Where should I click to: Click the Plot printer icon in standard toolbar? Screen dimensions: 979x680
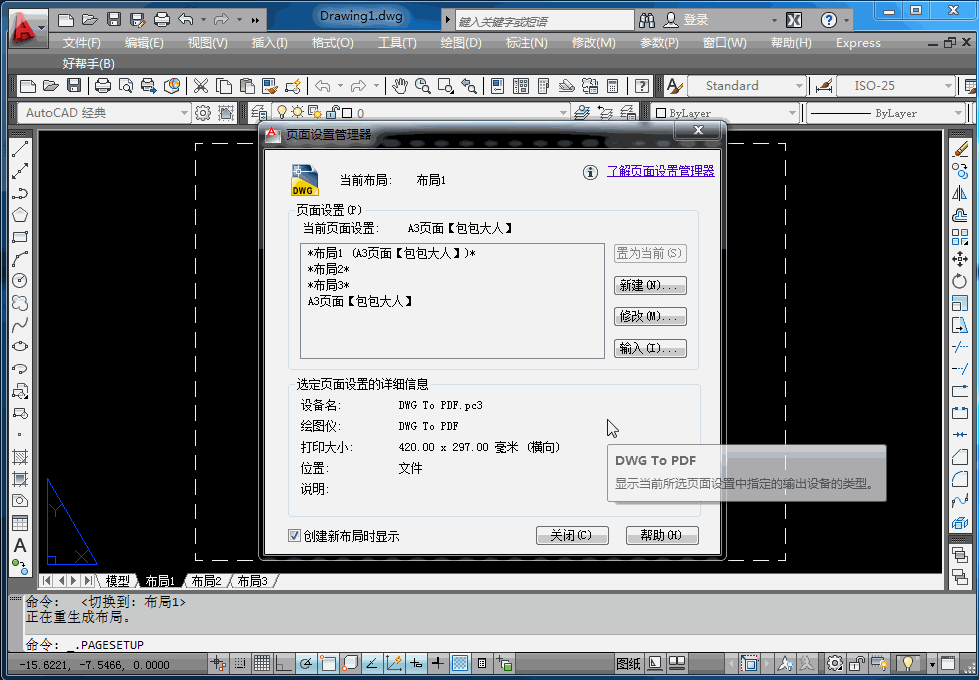[x=102, y=86]
